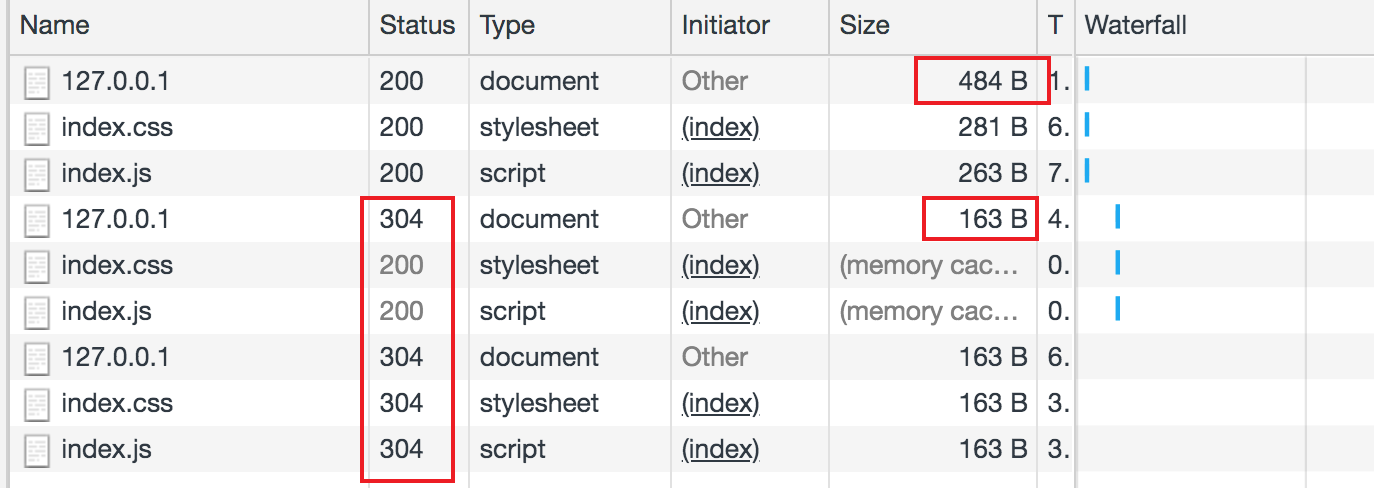
Task: Select the index.js name in its memory cache row
Action: [106, 312]
